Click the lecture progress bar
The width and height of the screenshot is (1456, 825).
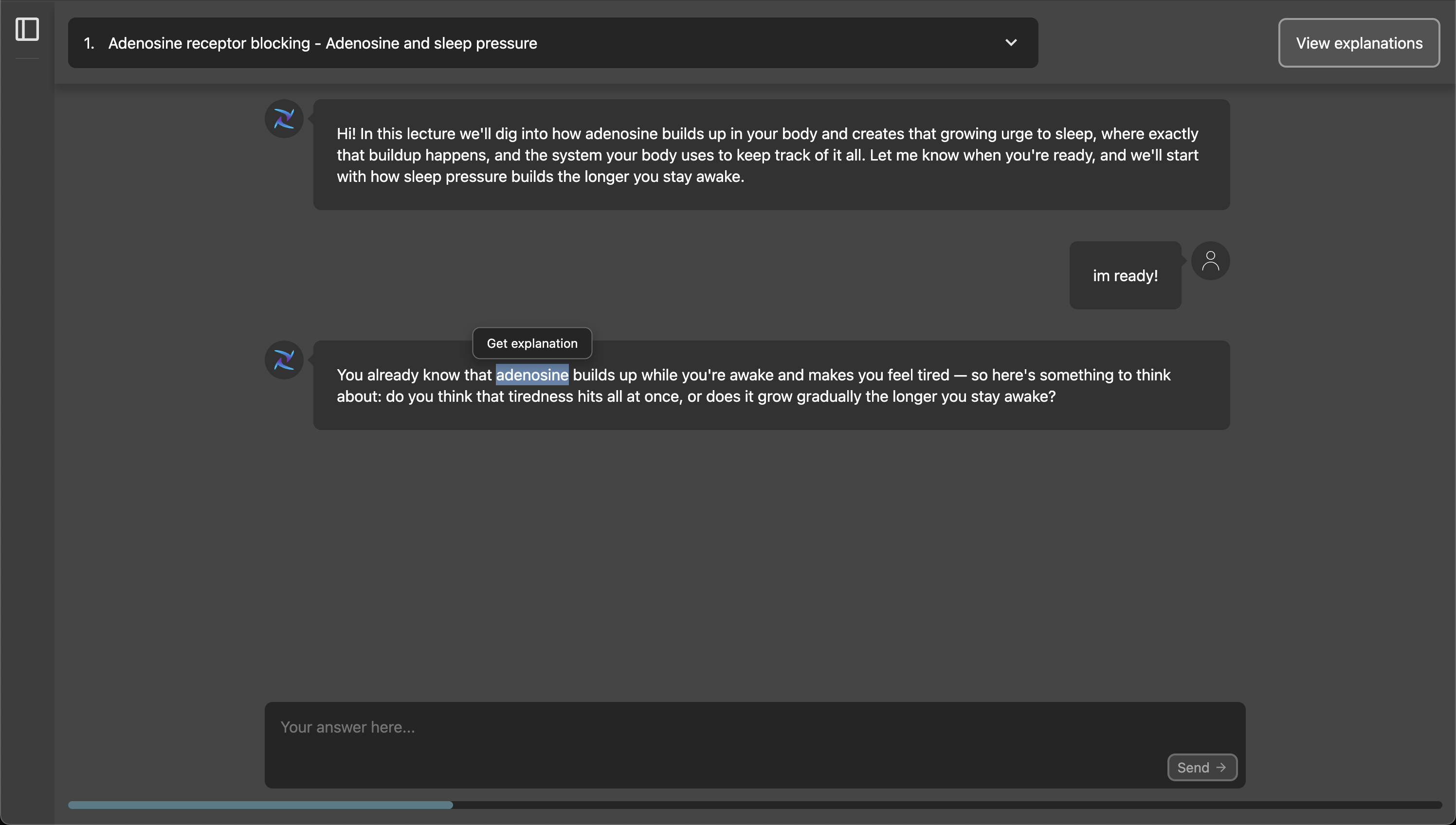754,805
